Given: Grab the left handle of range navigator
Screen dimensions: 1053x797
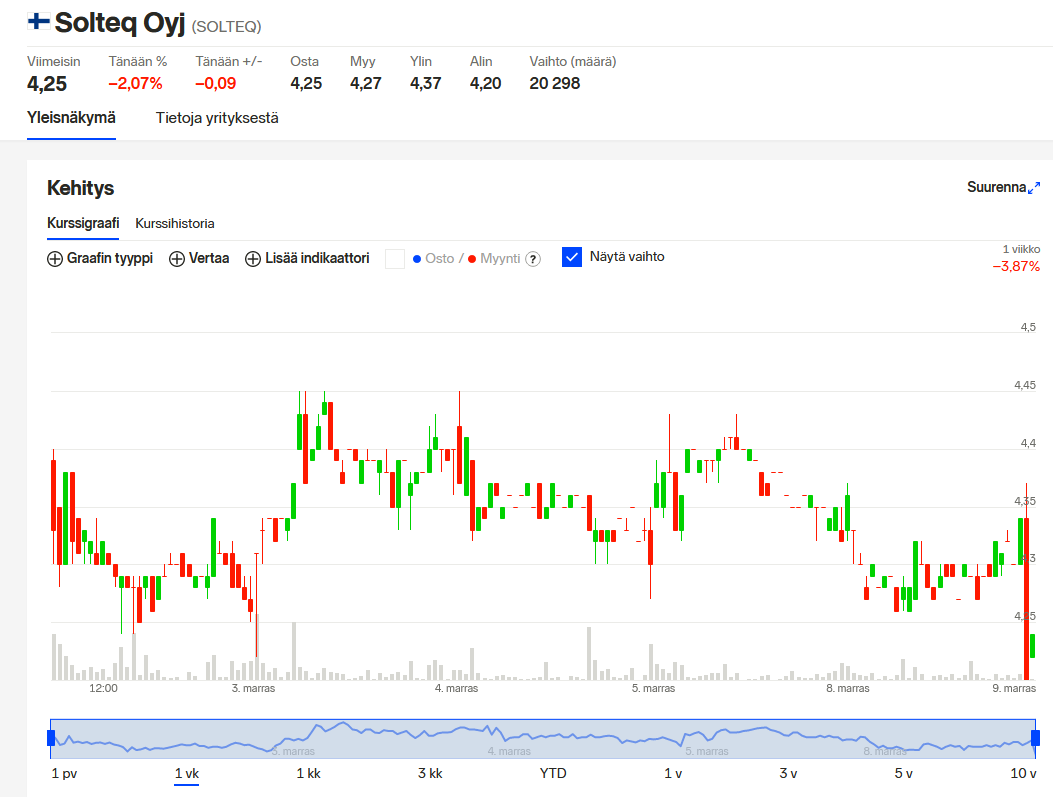Looking at the screenshot, I should click(51, 739).
